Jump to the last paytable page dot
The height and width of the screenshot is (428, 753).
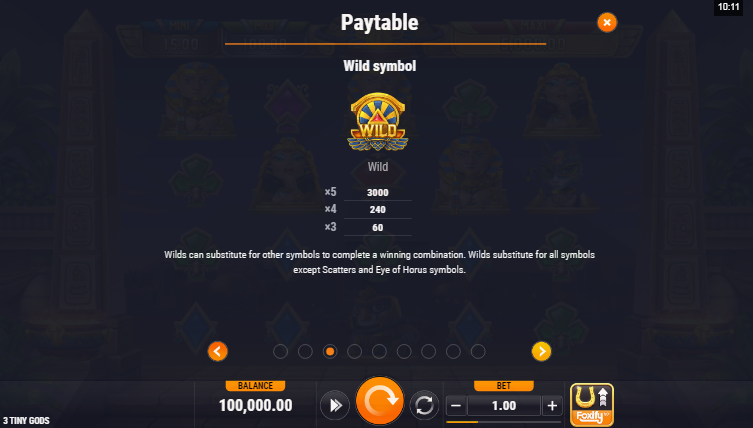pos(478,352)
